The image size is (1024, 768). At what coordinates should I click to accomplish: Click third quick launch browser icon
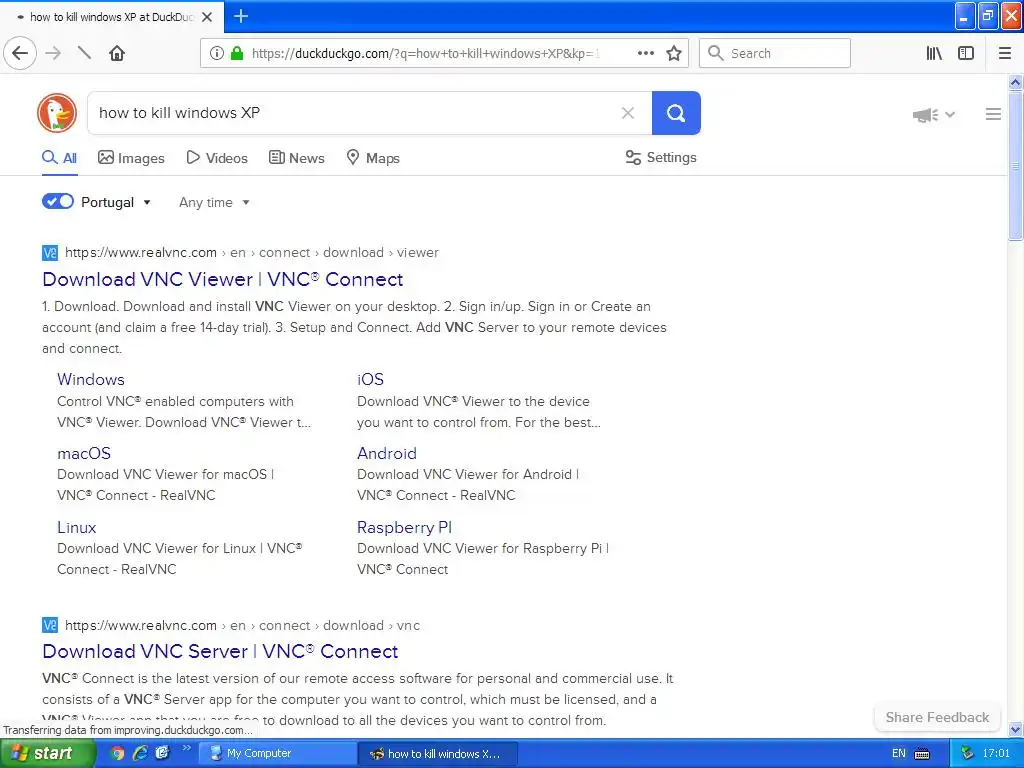pos(162,753)
